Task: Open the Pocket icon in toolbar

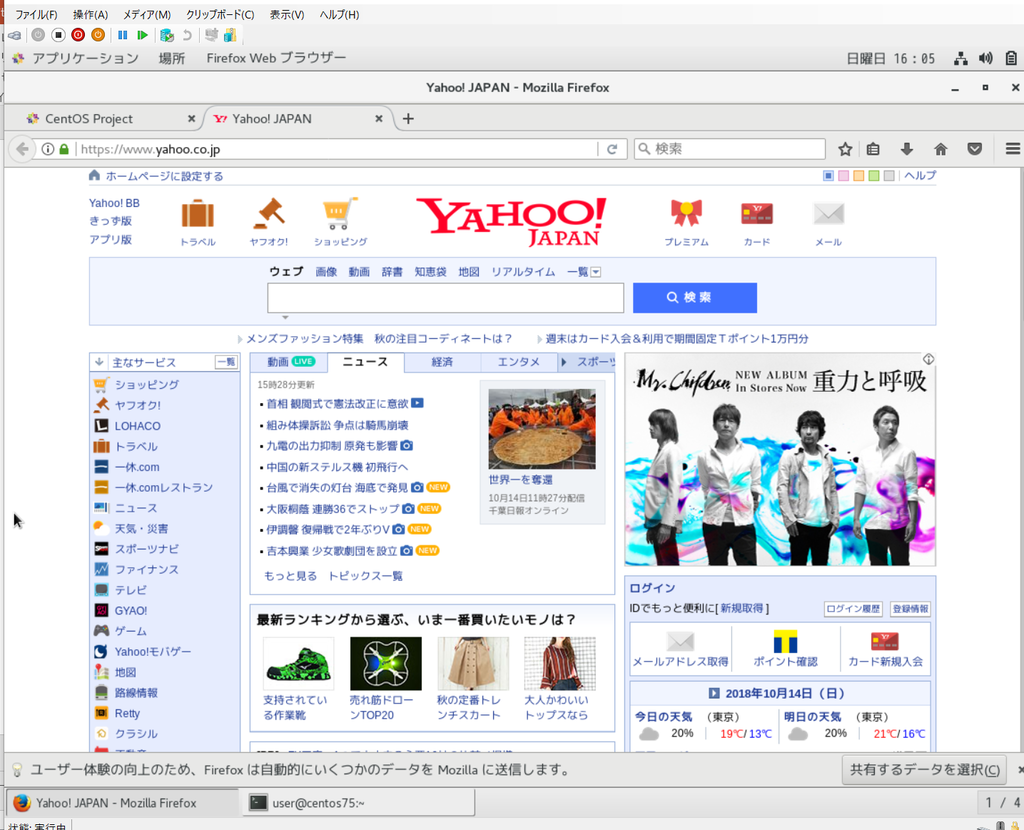Action: 974,149
